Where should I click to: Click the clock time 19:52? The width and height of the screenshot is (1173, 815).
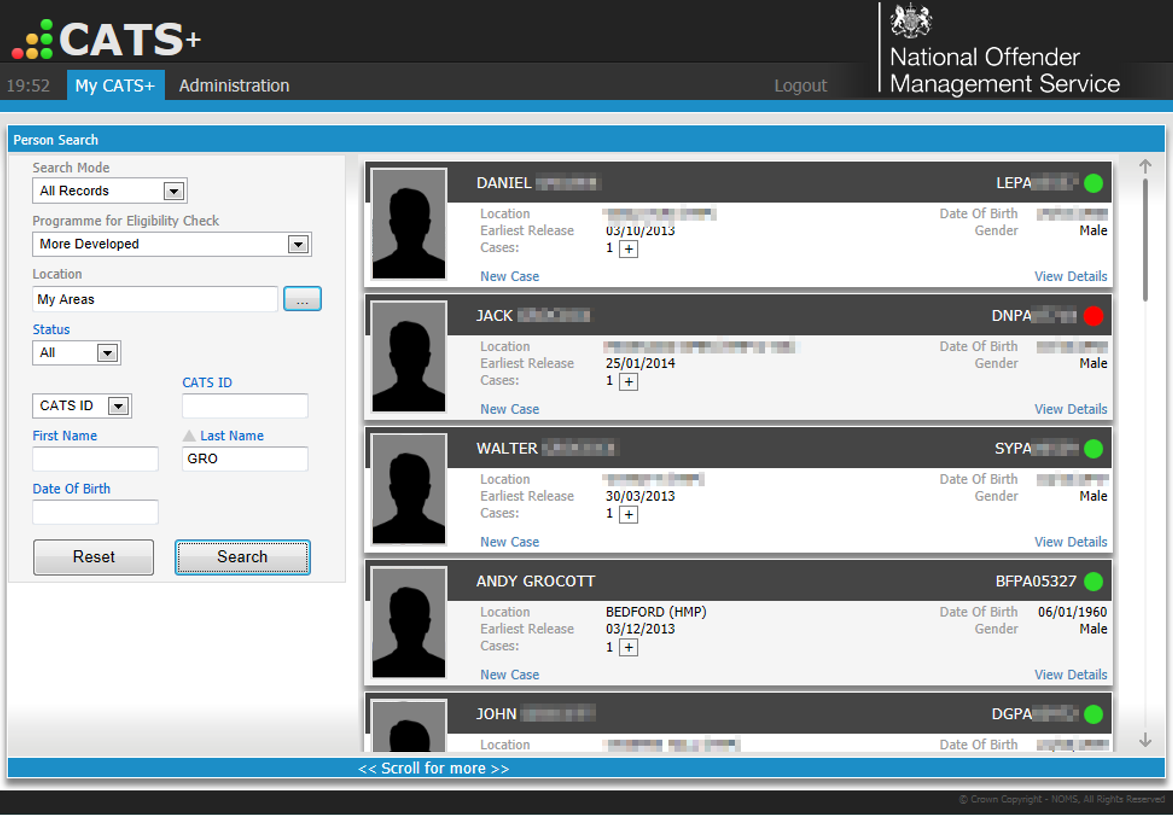[28, 85]
